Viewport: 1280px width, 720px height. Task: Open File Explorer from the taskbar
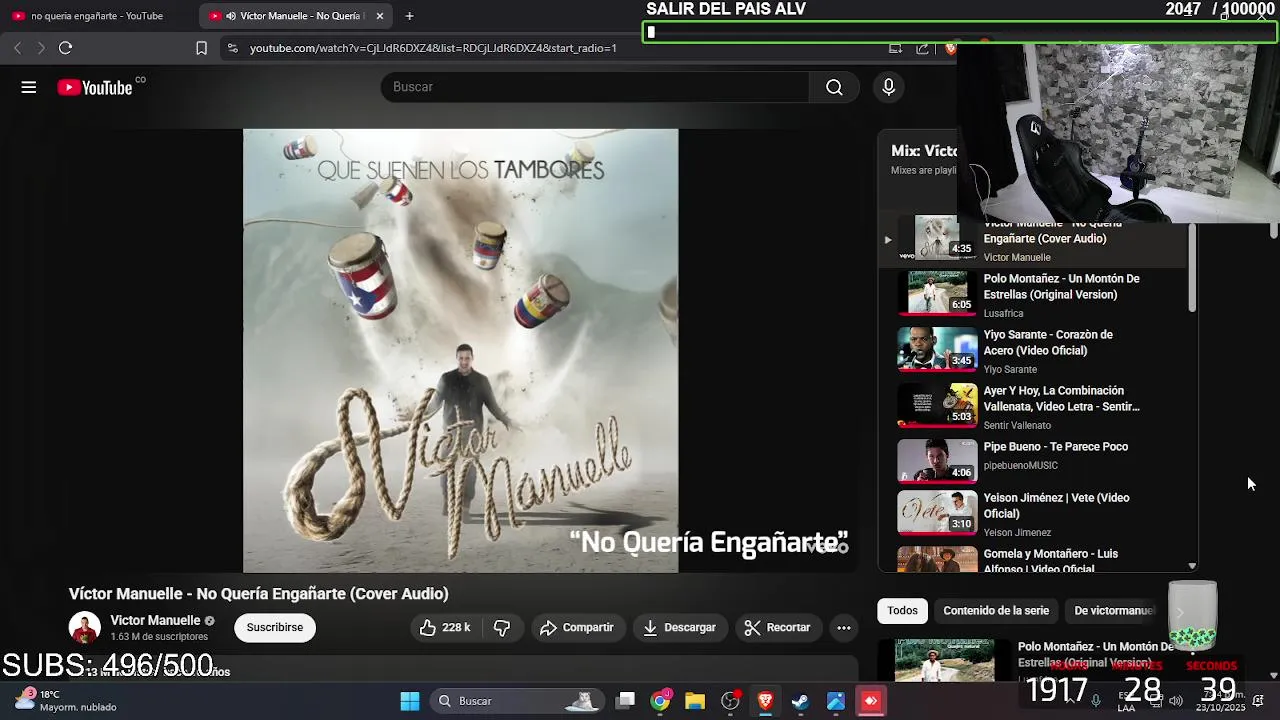(x=695, y=701)
